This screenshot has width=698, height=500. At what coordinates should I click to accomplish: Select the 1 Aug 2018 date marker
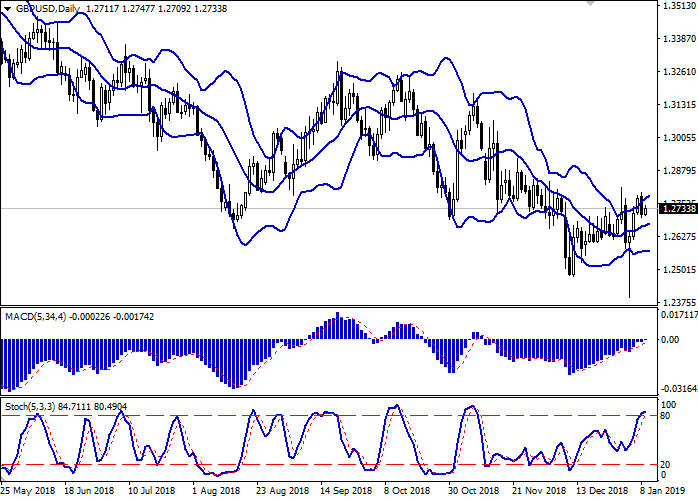point(215,492)
